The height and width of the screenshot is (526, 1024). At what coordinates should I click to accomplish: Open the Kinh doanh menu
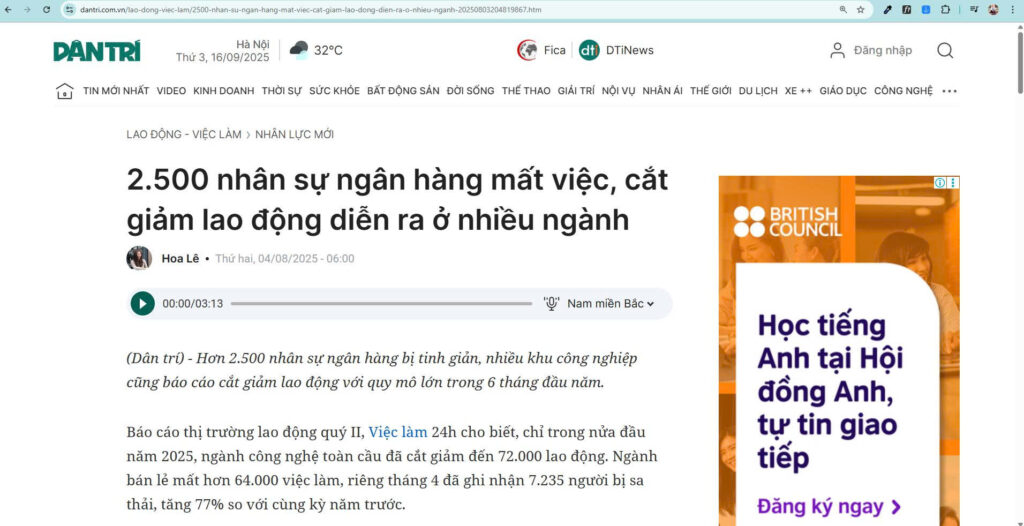(223, 91)
